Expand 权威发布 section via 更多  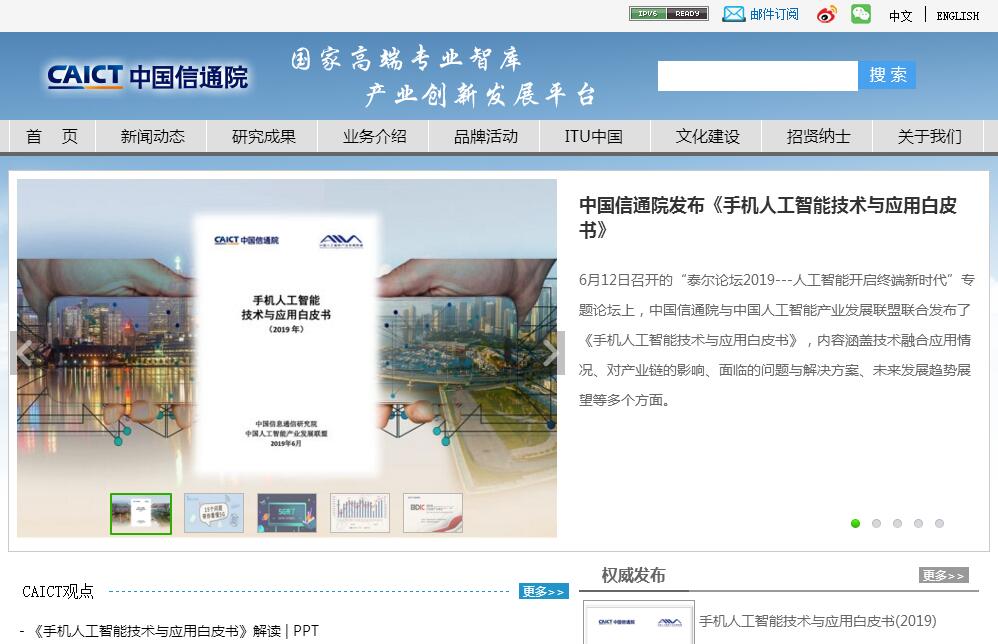(943, 575)
